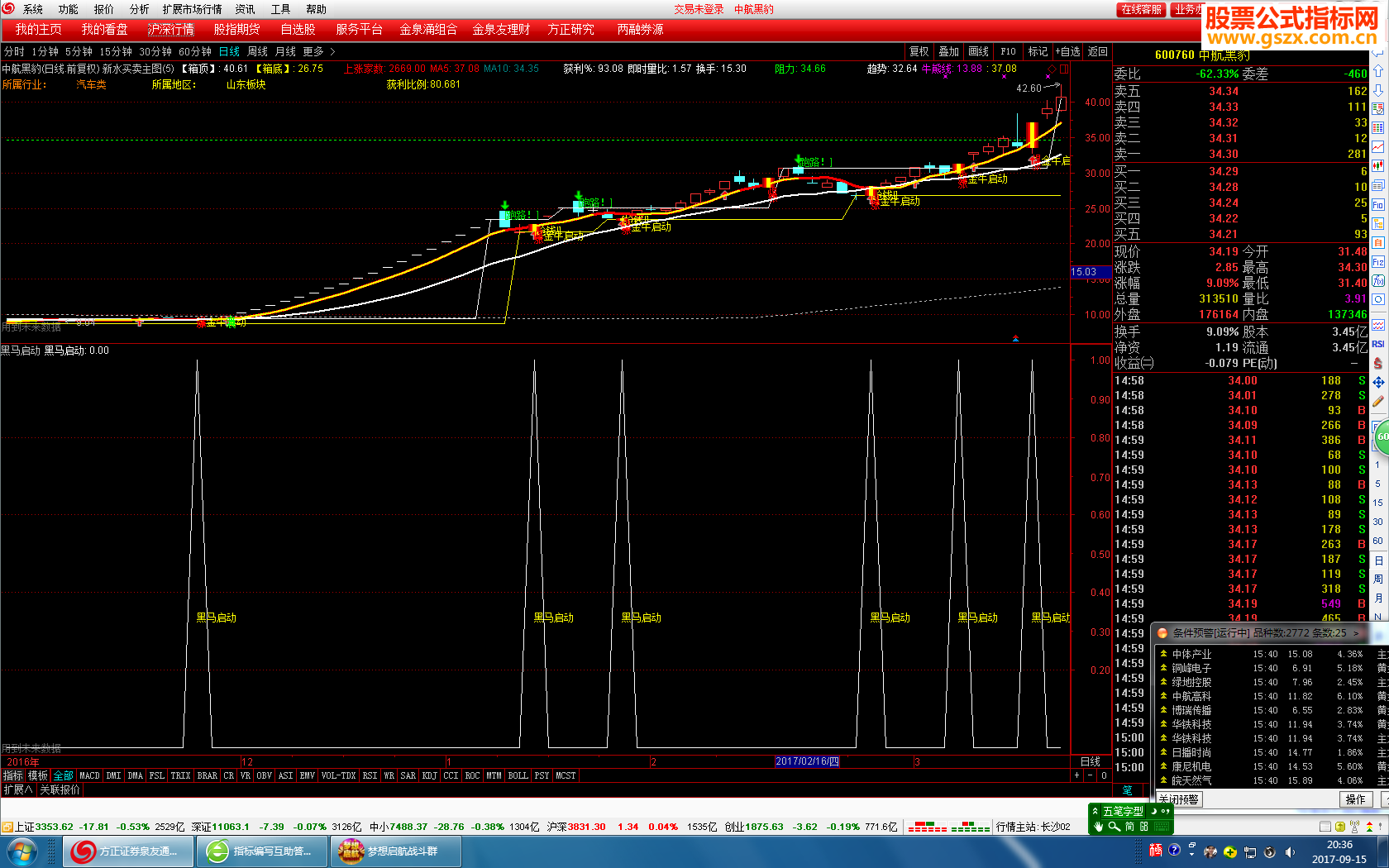Click the F10 company info sidebar icon
The height and width of the screenshot is (868, 1389).
pos(1378,204)
